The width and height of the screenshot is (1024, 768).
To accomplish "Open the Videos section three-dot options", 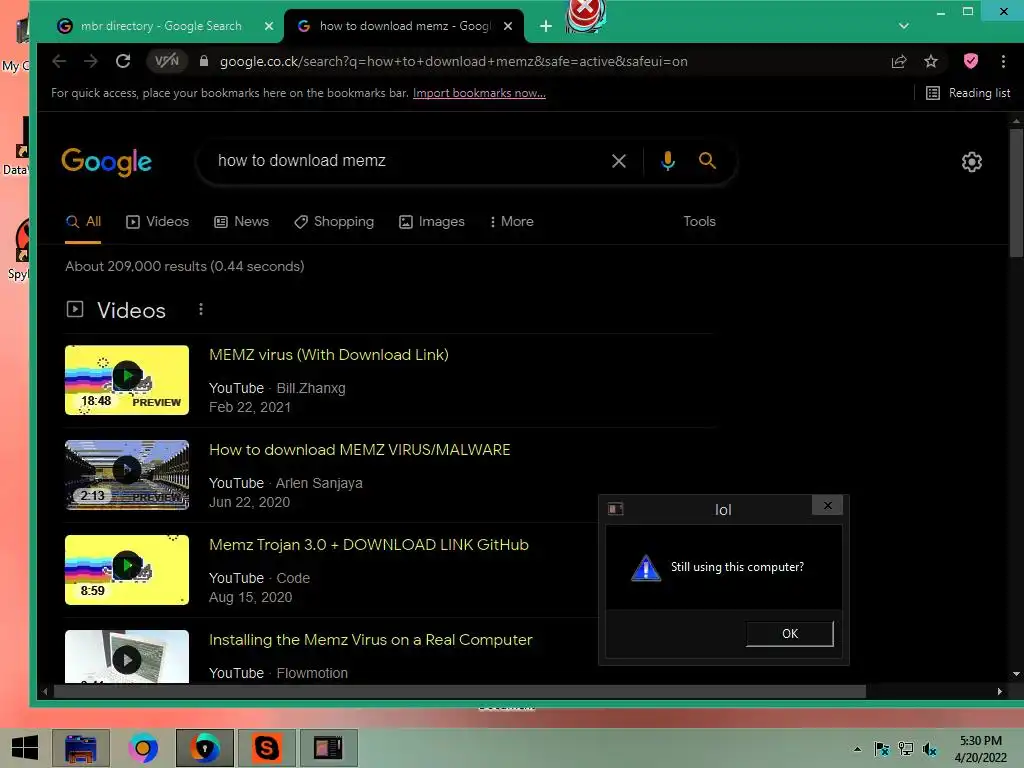I will click(201, 310).
